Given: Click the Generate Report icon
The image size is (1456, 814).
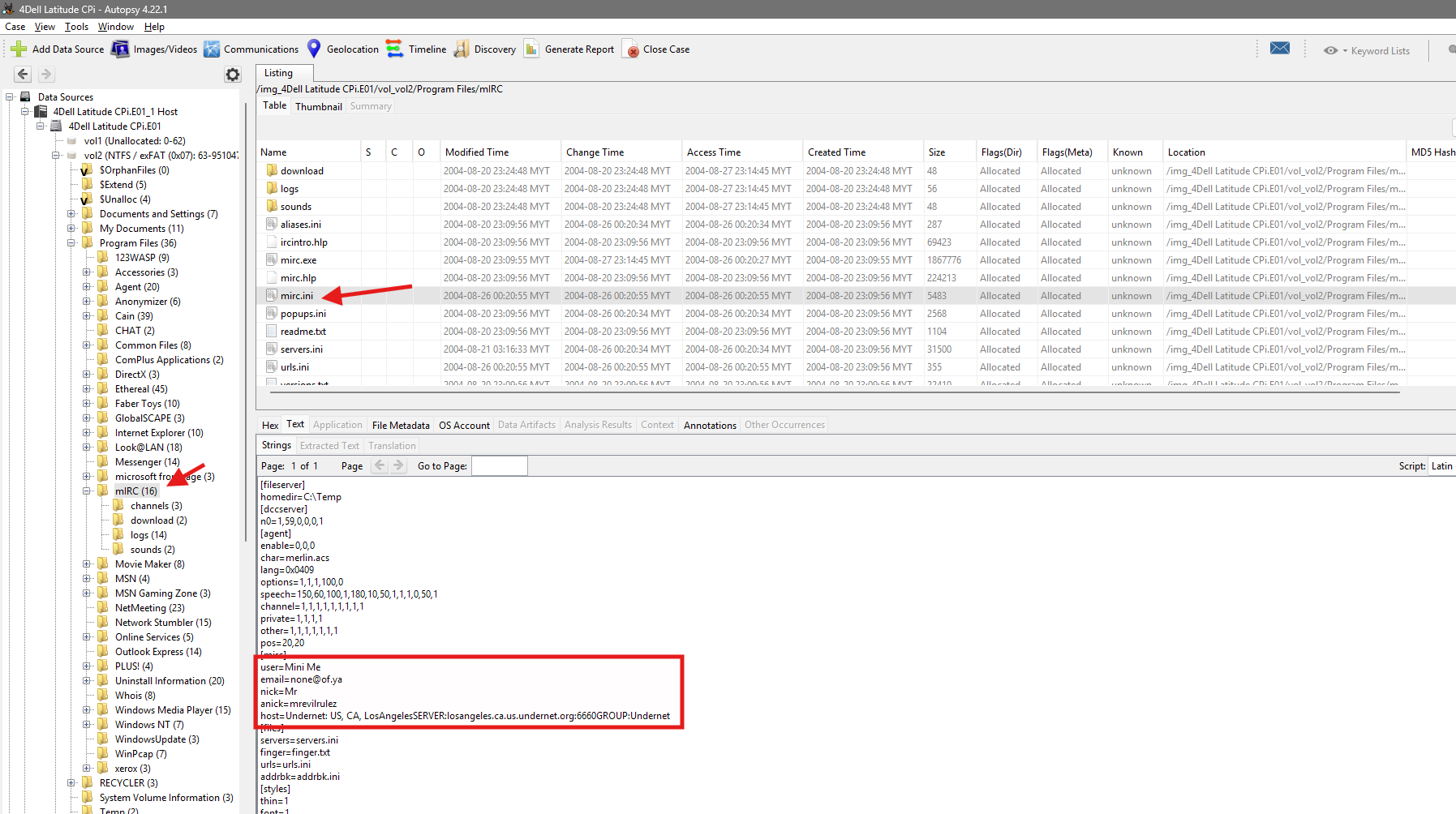Looking at the screenshot, I should click(531, 49).
